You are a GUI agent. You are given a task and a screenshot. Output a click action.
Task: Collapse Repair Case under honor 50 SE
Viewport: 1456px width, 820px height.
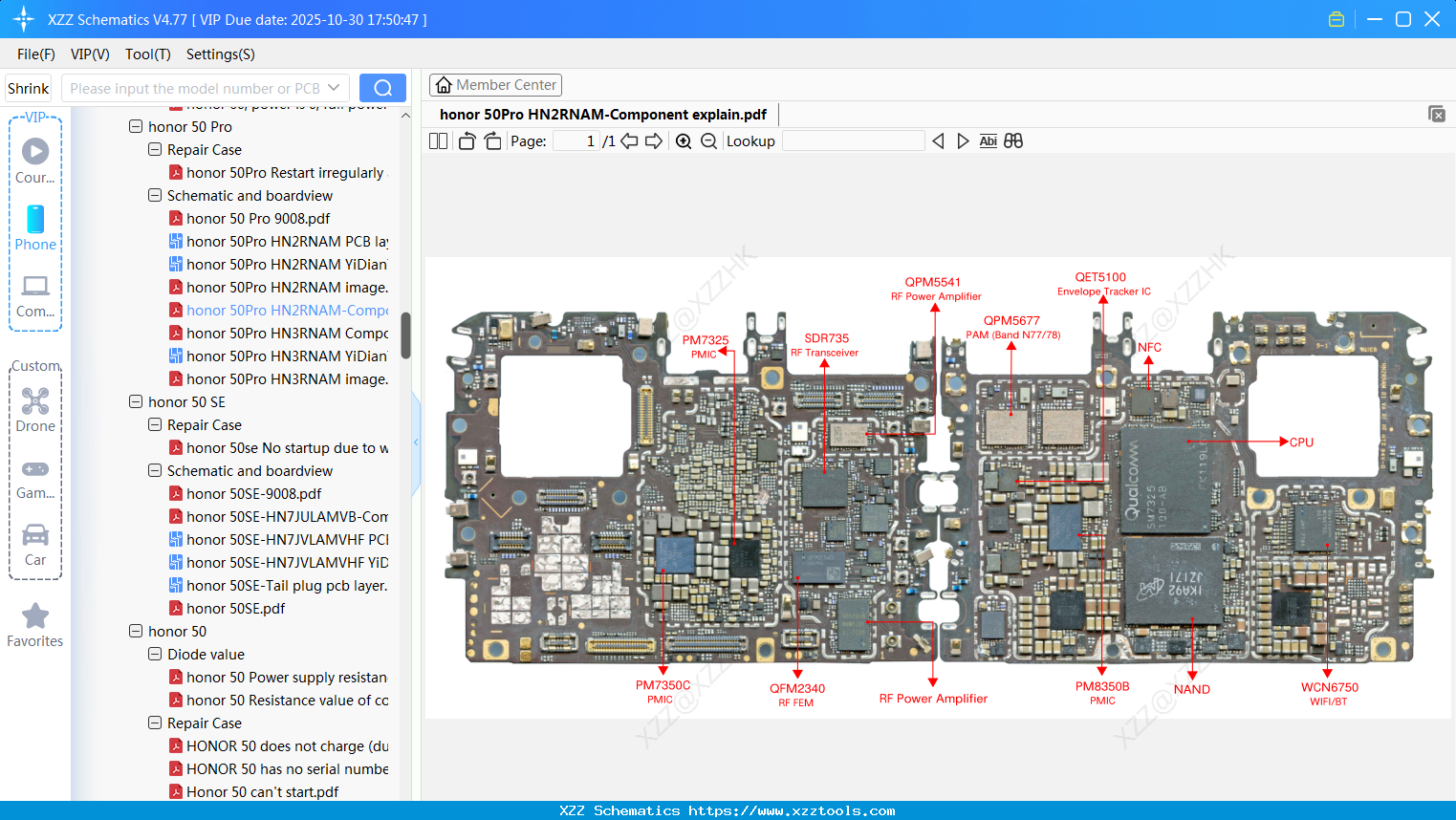pos(155,424)
